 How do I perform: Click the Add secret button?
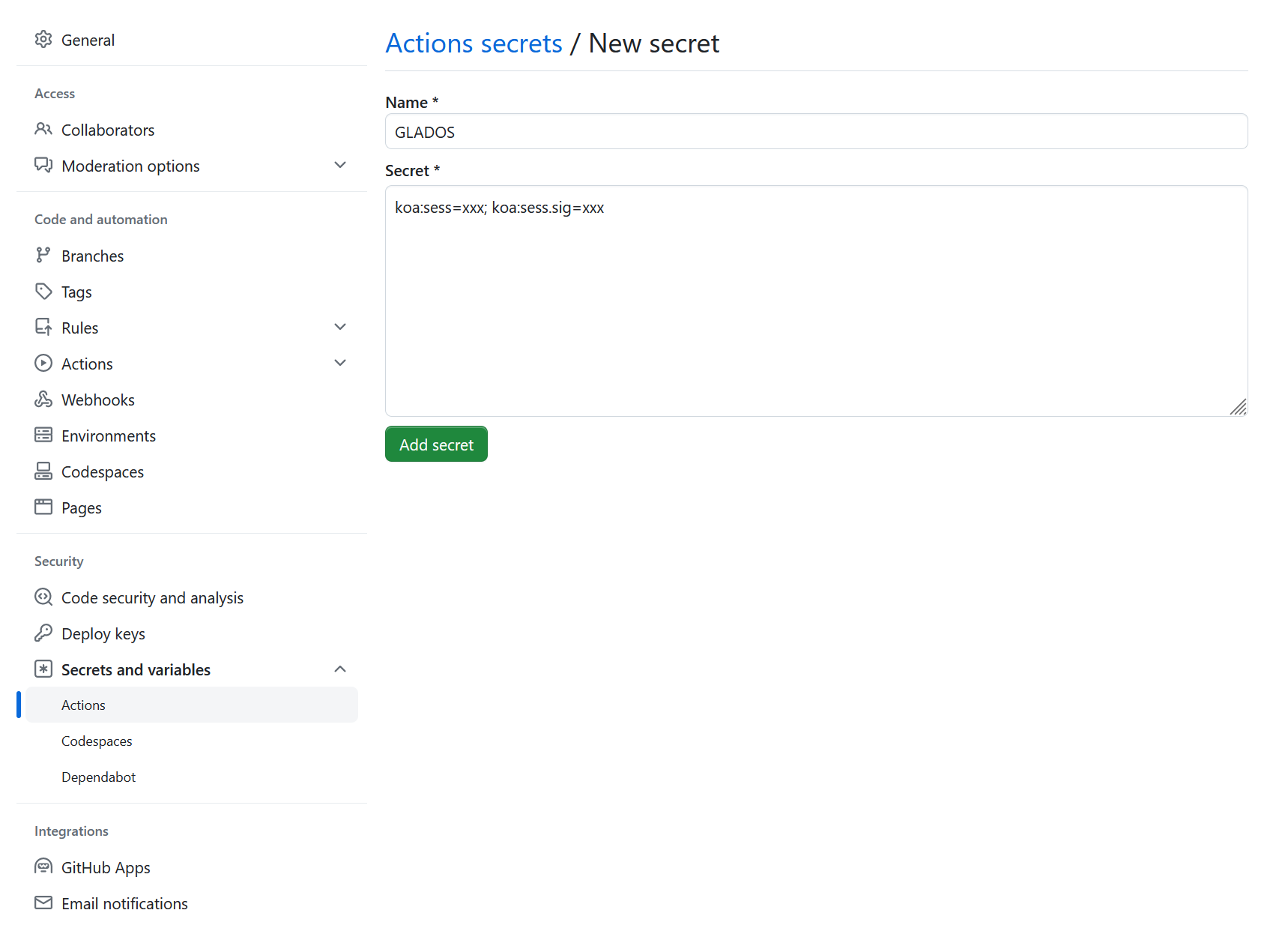click(436, 444)
